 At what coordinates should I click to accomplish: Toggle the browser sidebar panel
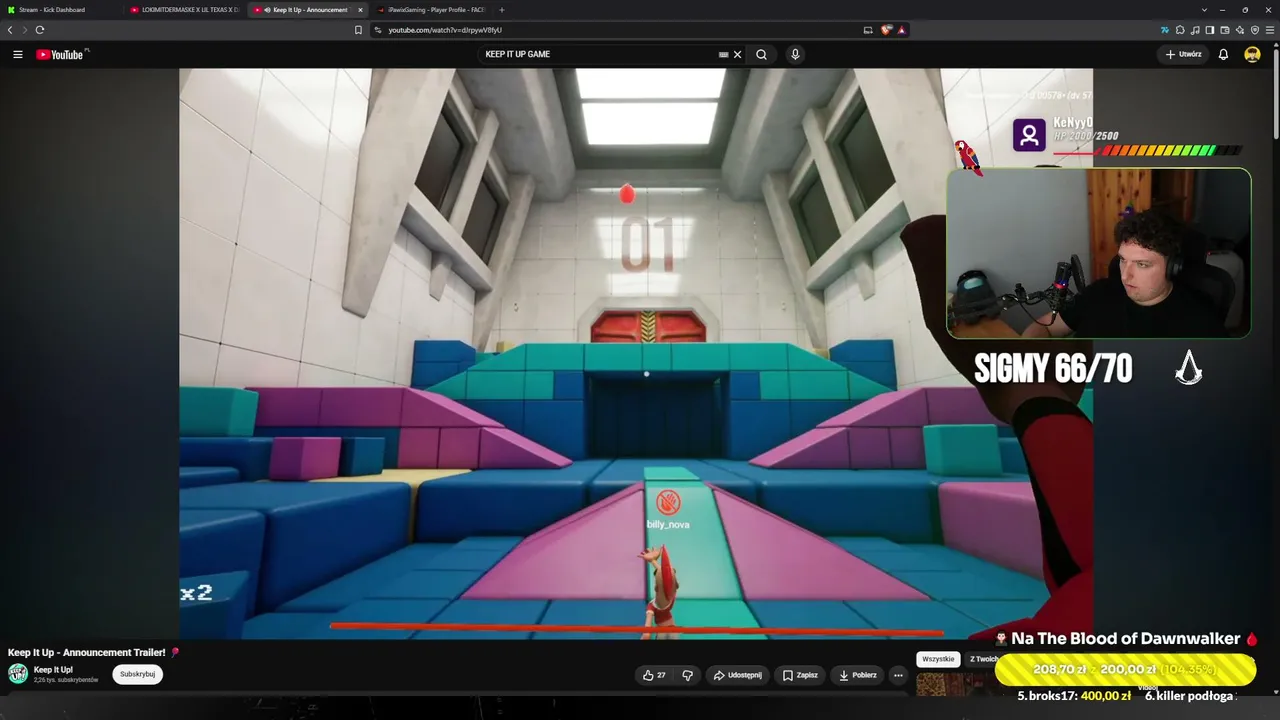pos(1210,30)
